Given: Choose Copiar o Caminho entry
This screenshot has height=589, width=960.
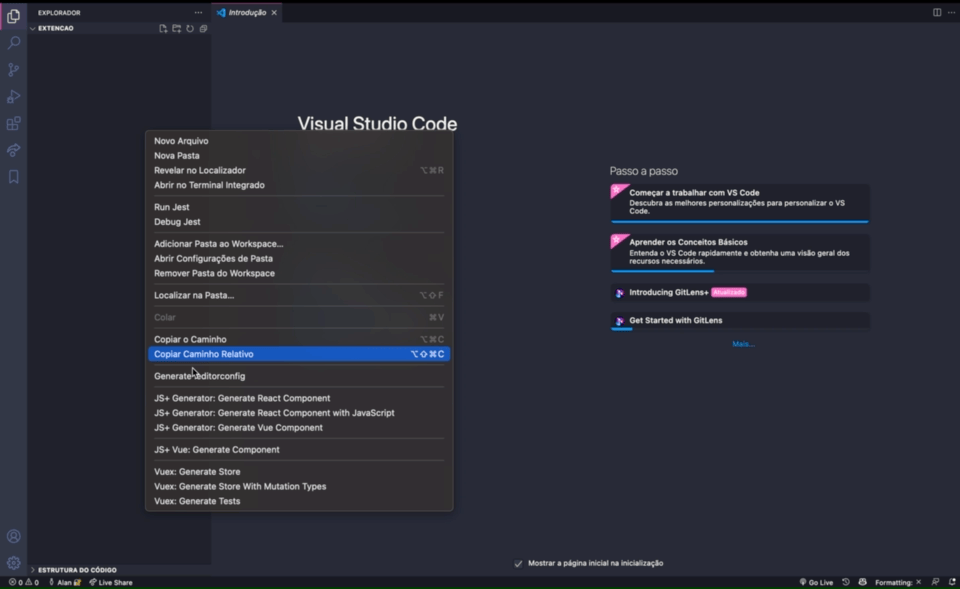Looking at the screenshot, I should point(299,339).
